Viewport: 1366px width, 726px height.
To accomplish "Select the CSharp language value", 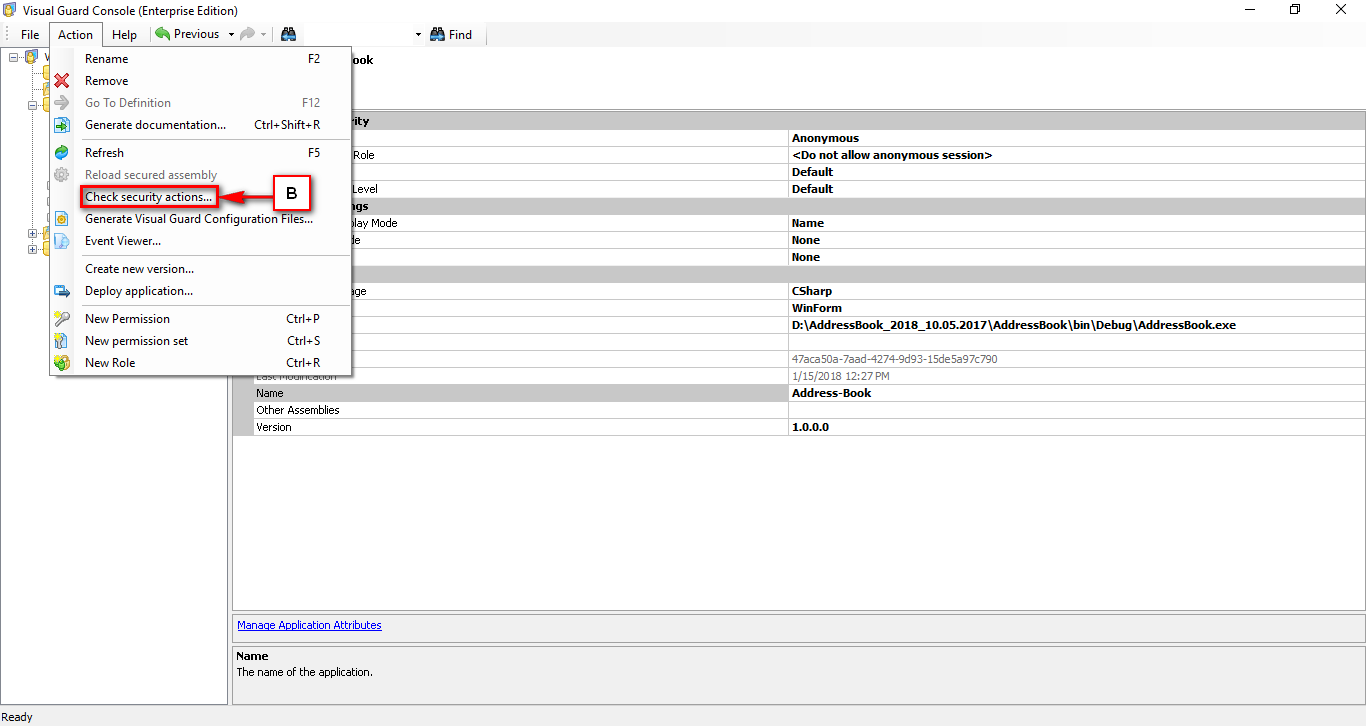I will (812, 291).
